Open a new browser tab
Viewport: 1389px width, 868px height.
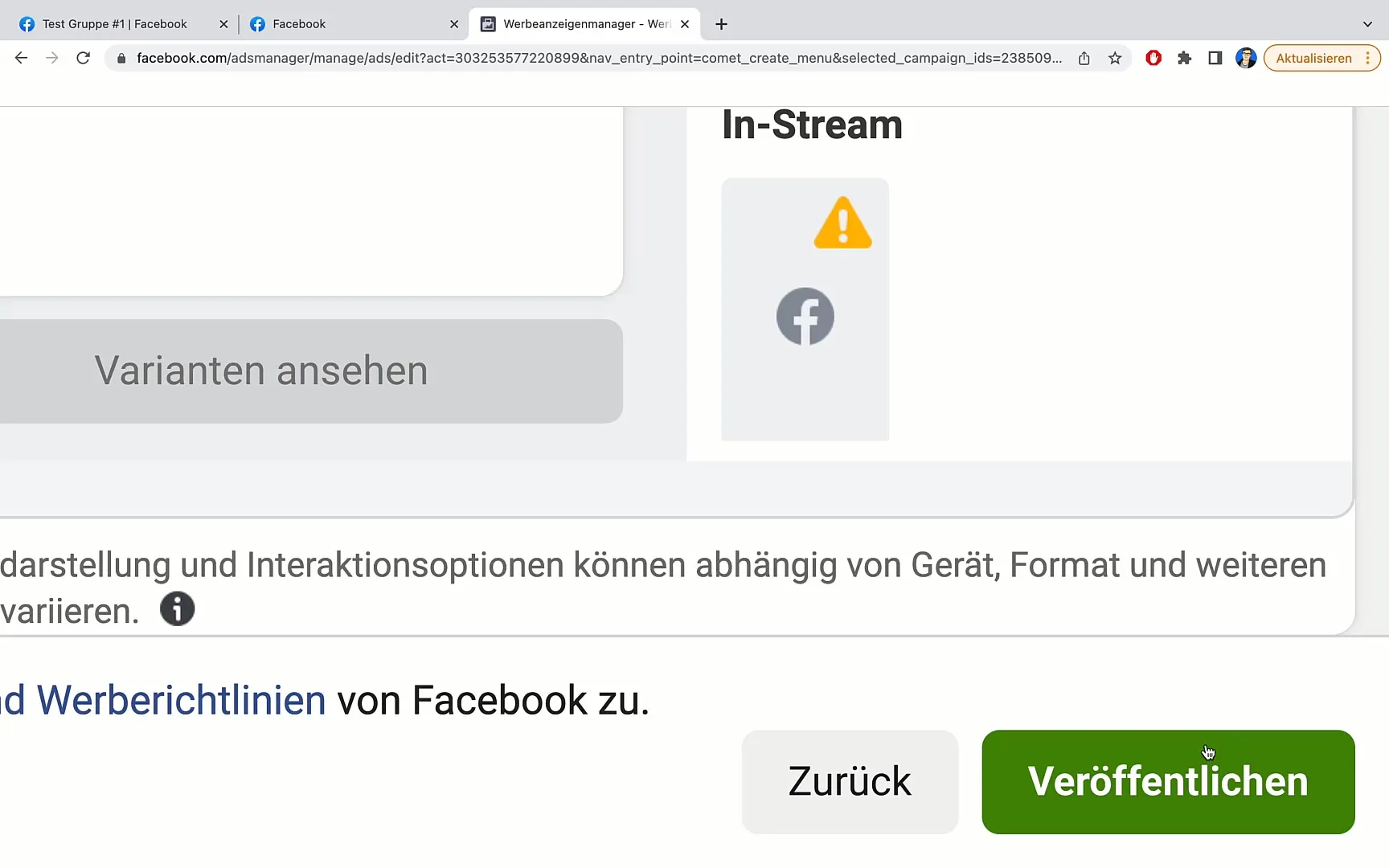[x=722, y=24]
